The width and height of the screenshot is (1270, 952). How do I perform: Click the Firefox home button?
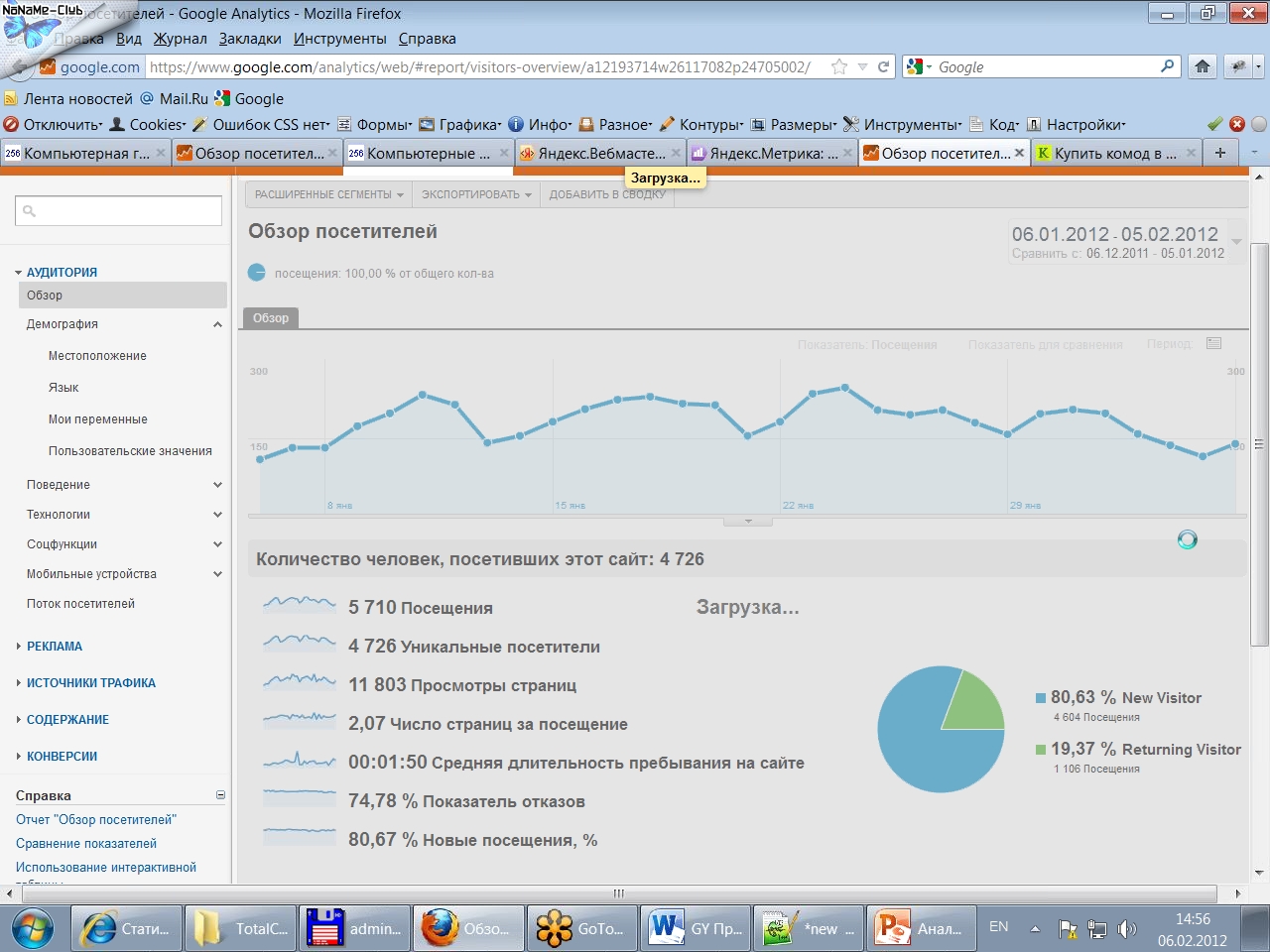pyautogui.click(x=1203, y=66)
